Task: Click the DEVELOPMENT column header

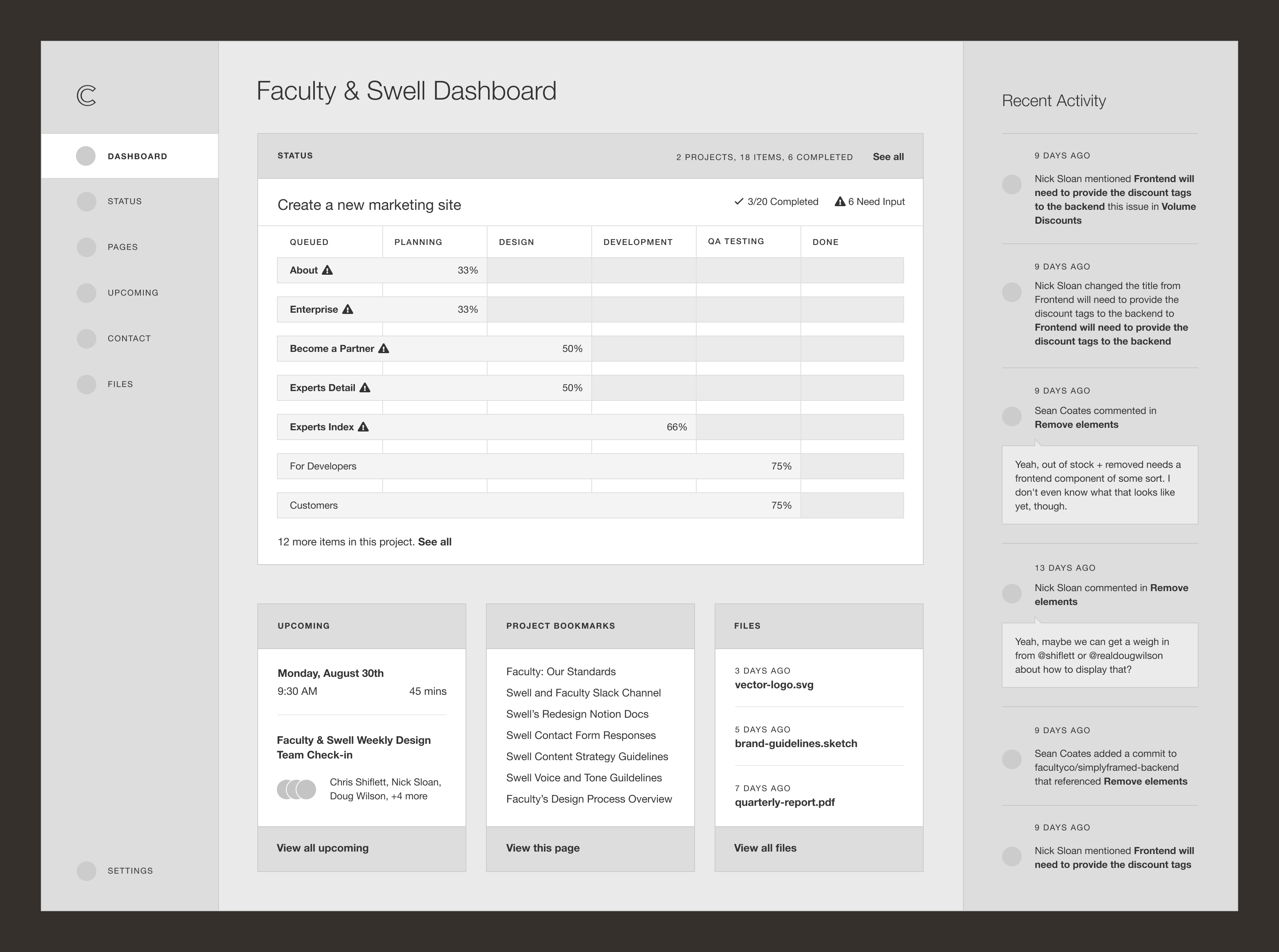Action: tap(637, 242)
